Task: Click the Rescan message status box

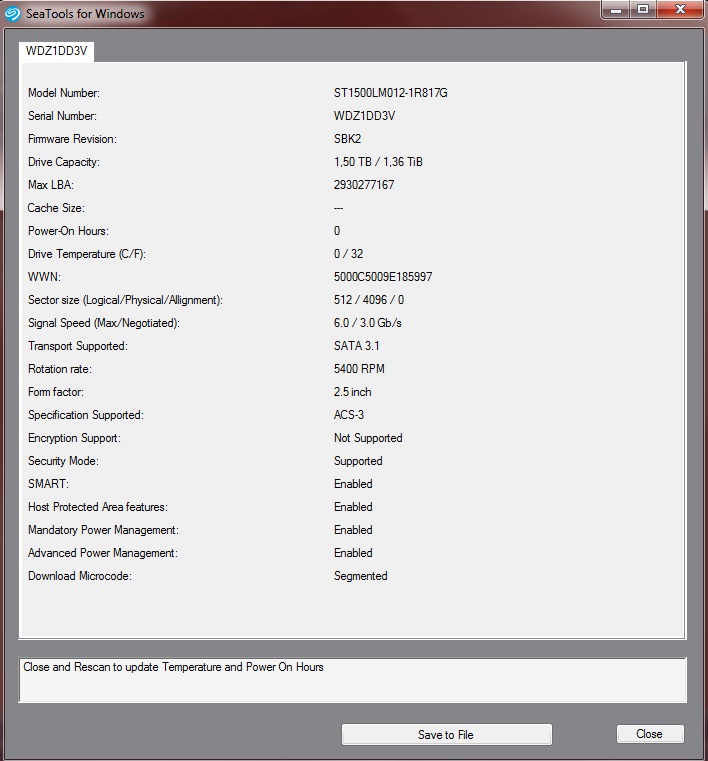Action: (x=352, y=680)
